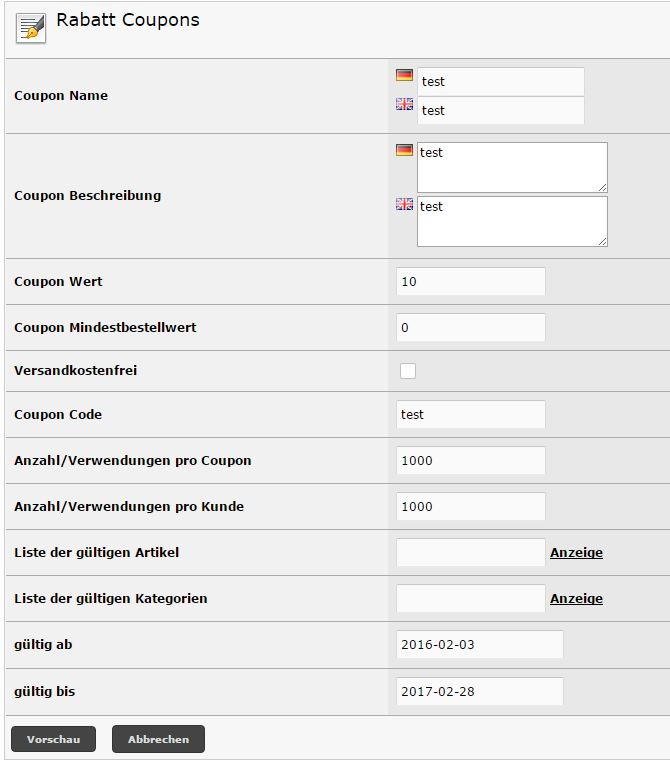
Task: Click into the German description textarea
Action: (x=511, y=167)
